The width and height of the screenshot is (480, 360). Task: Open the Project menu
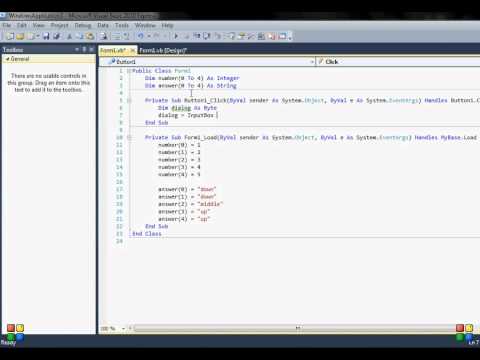[59, 25]
